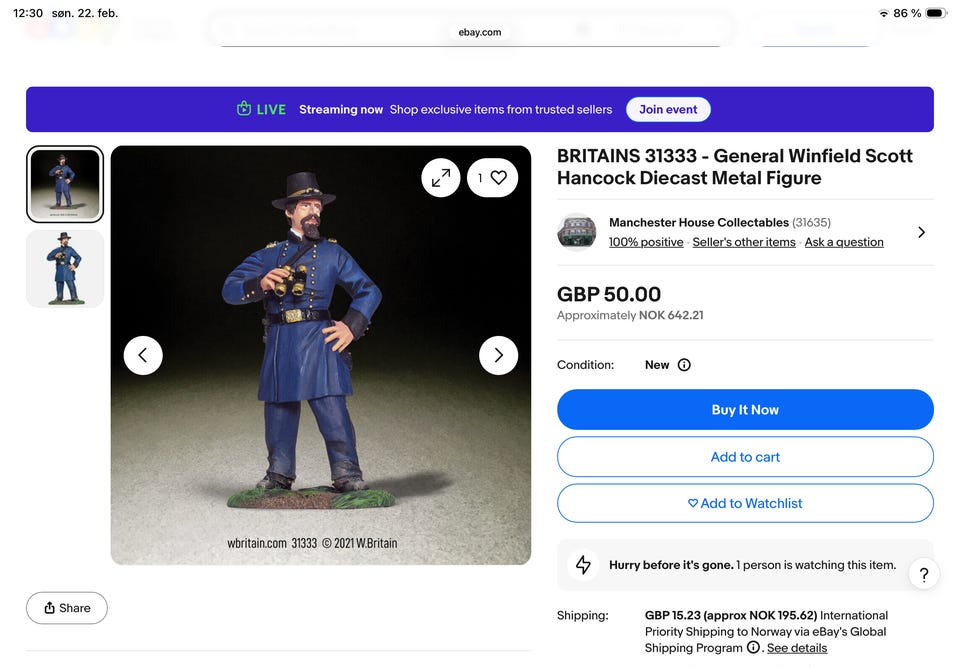The height and width of the screenshot is (667, 960).
Task: View the 100% positive feedback link
Action: pos(646,242)
